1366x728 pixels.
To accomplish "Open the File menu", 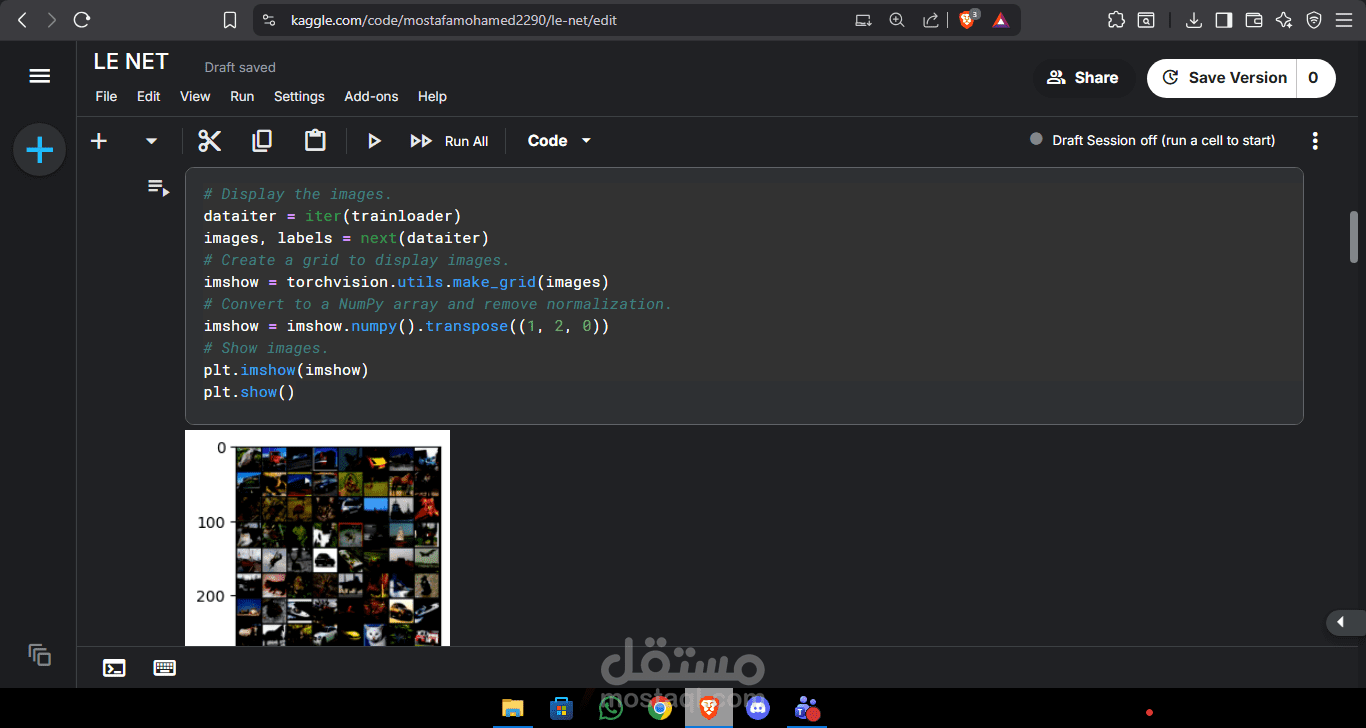I will pyautogui.click(x=106, y=96).
